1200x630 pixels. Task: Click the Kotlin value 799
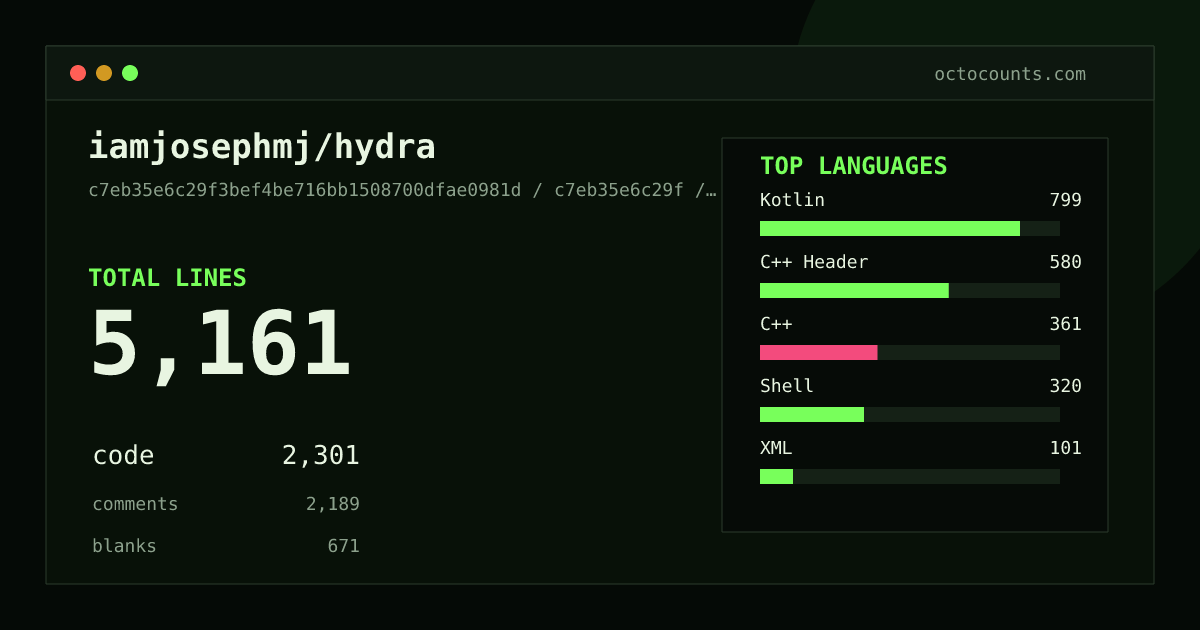[1065, 200]
